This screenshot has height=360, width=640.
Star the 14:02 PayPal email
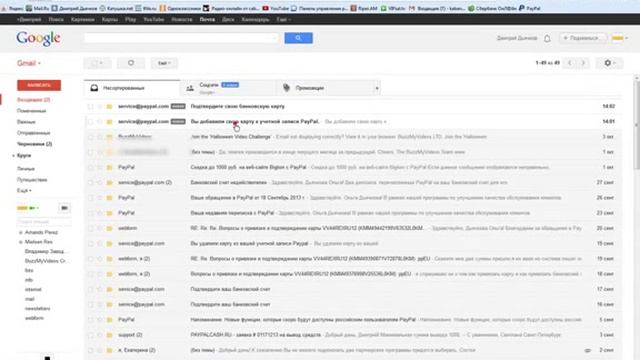[x=100, y=107]
